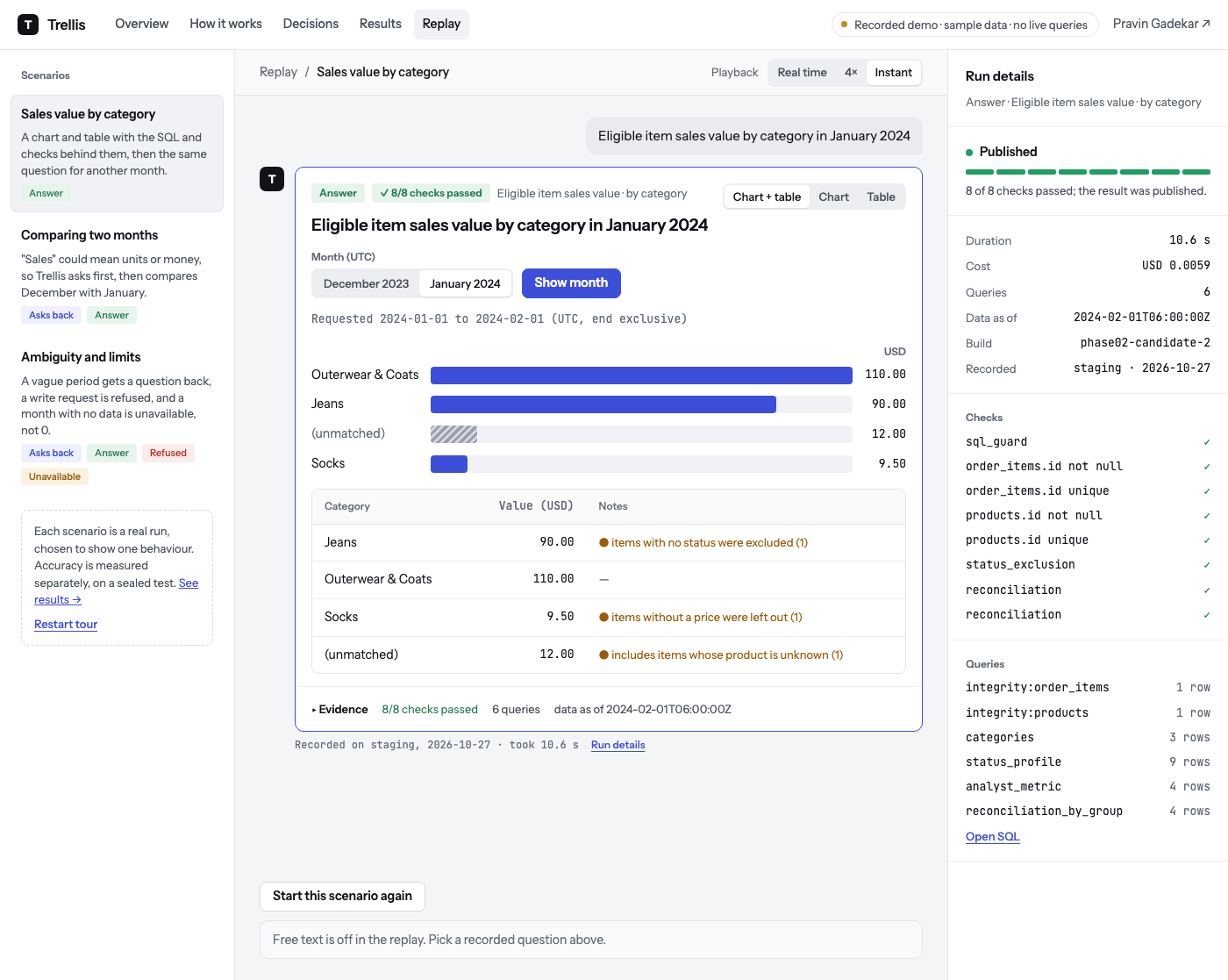1228x980 pixels.
Task: Expand the Evidence disclosure section
Action: [340, 710]
